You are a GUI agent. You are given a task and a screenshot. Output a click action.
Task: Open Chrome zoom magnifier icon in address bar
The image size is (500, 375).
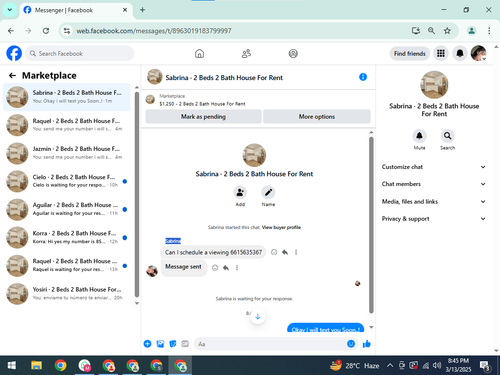[x=431, y=31]
